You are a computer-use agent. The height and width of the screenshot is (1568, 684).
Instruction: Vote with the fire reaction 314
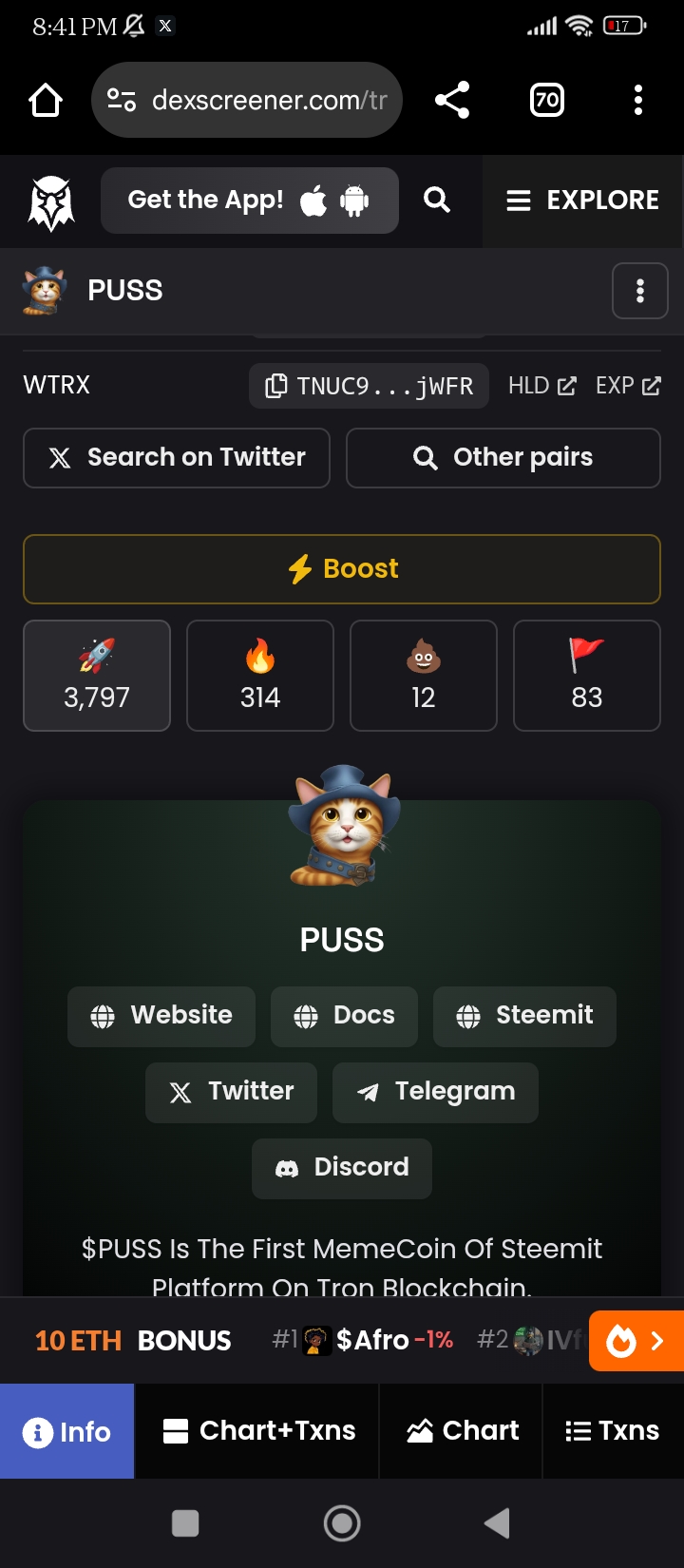click(260, 676)
